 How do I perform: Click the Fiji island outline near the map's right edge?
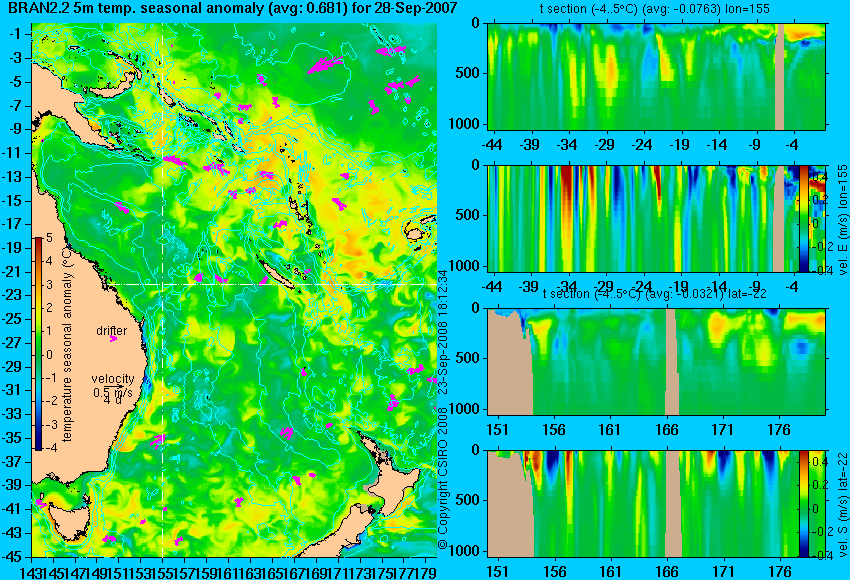click(415, 234)
